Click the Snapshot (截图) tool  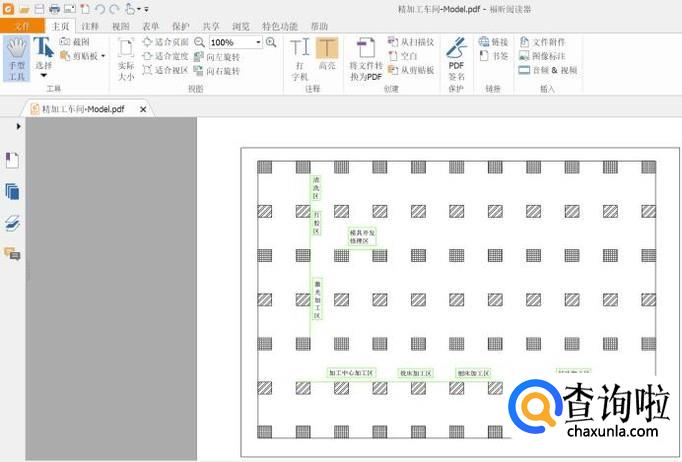point(74,42)
